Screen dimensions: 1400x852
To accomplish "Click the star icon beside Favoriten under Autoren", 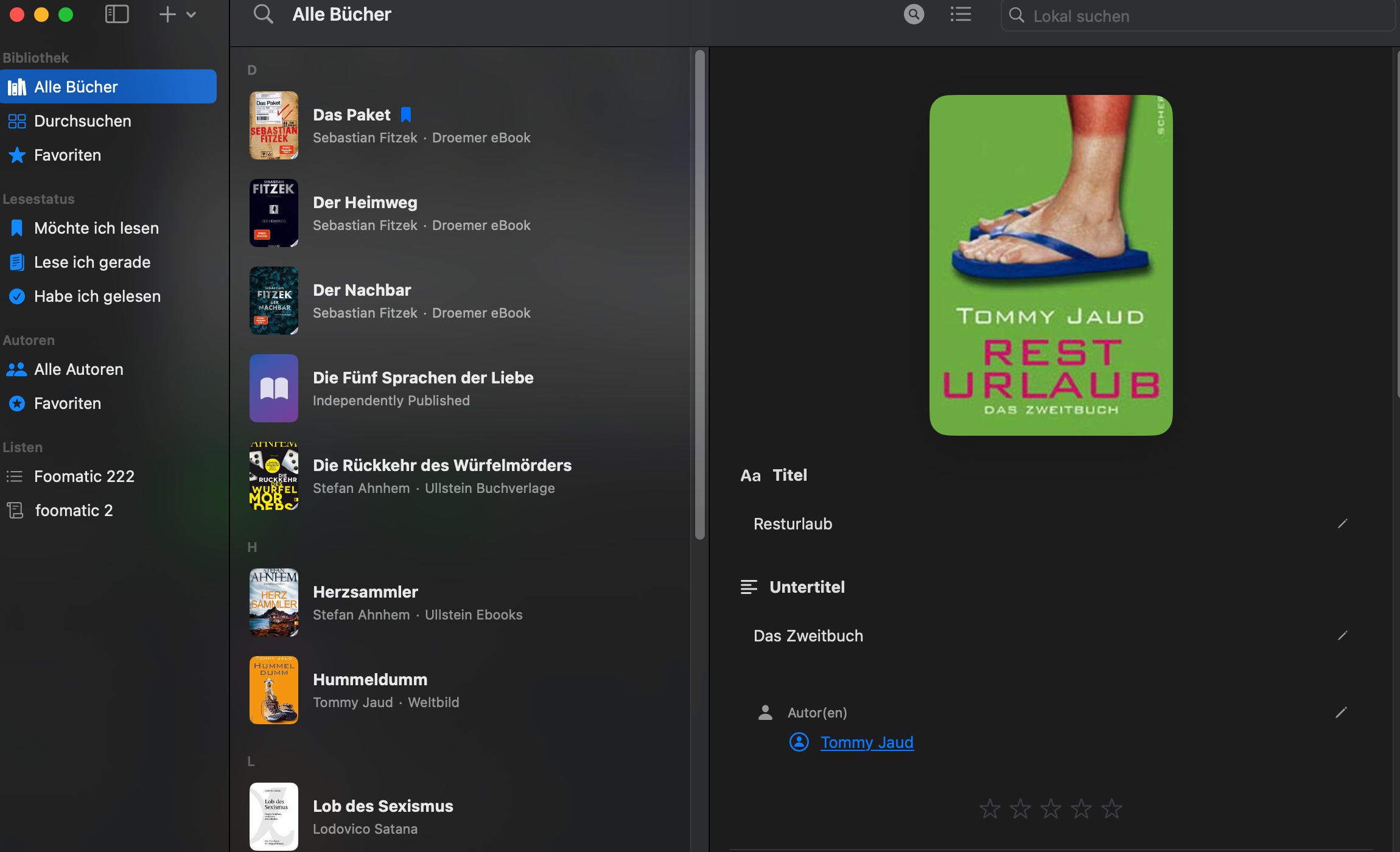I will coord(16,403).
